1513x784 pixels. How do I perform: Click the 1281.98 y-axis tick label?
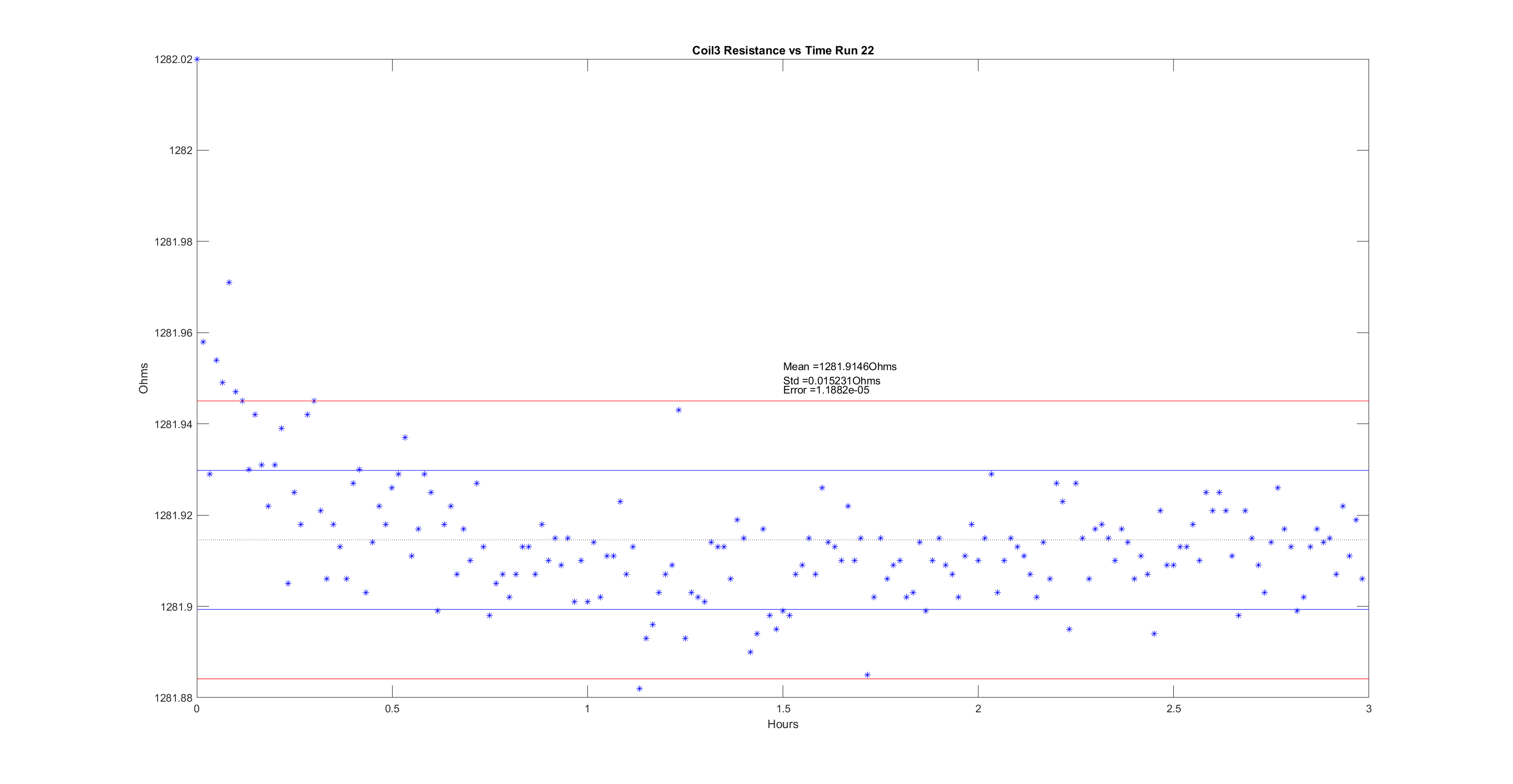pyautogui.click(x=173, y=242)
